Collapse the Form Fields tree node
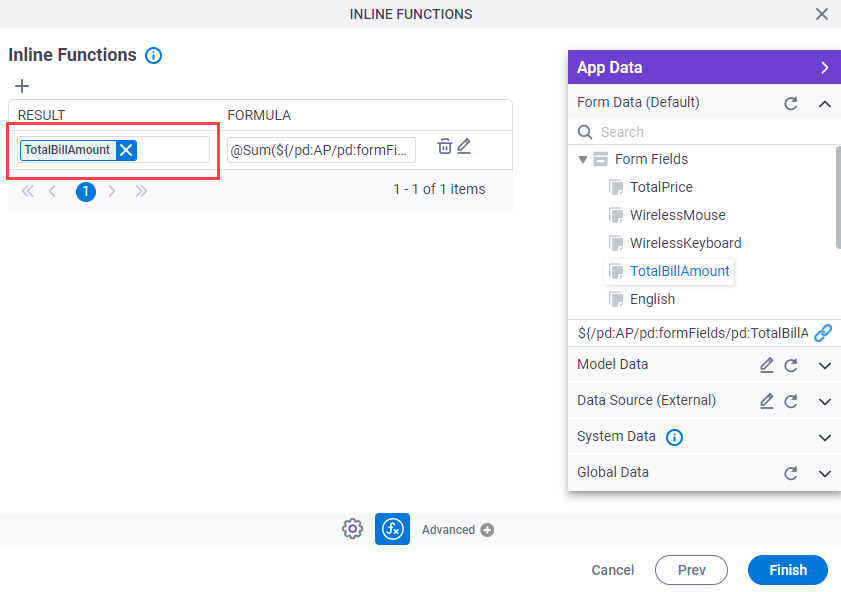Screen dimensions: 841x592 tap(582, 159)
